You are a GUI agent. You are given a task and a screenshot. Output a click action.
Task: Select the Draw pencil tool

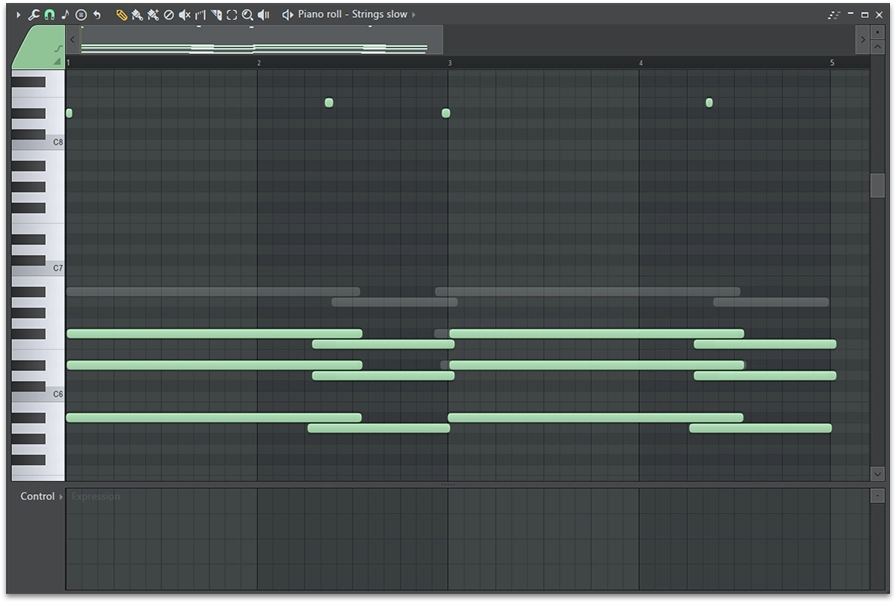pyautogui.click(x=121, y=15)
